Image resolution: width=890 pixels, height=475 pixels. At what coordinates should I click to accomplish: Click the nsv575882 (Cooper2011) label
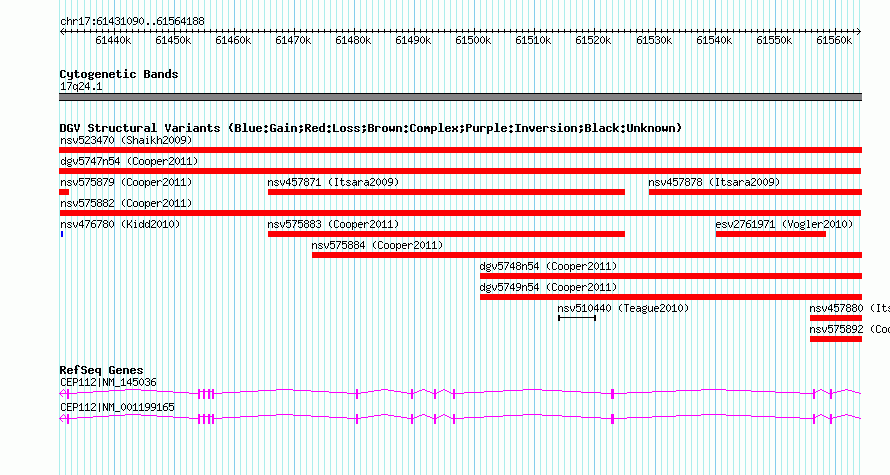126,203
